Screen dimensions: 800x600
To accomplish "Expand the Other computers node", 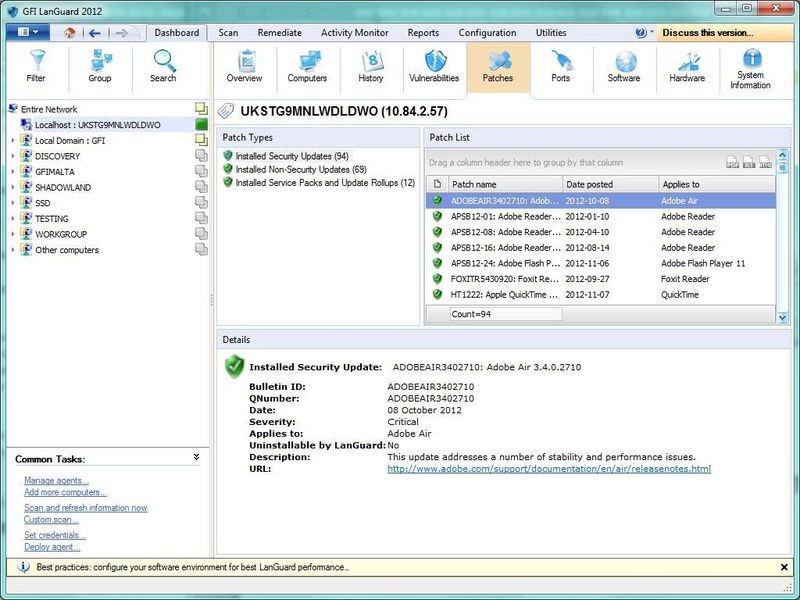I will (13, 249).
